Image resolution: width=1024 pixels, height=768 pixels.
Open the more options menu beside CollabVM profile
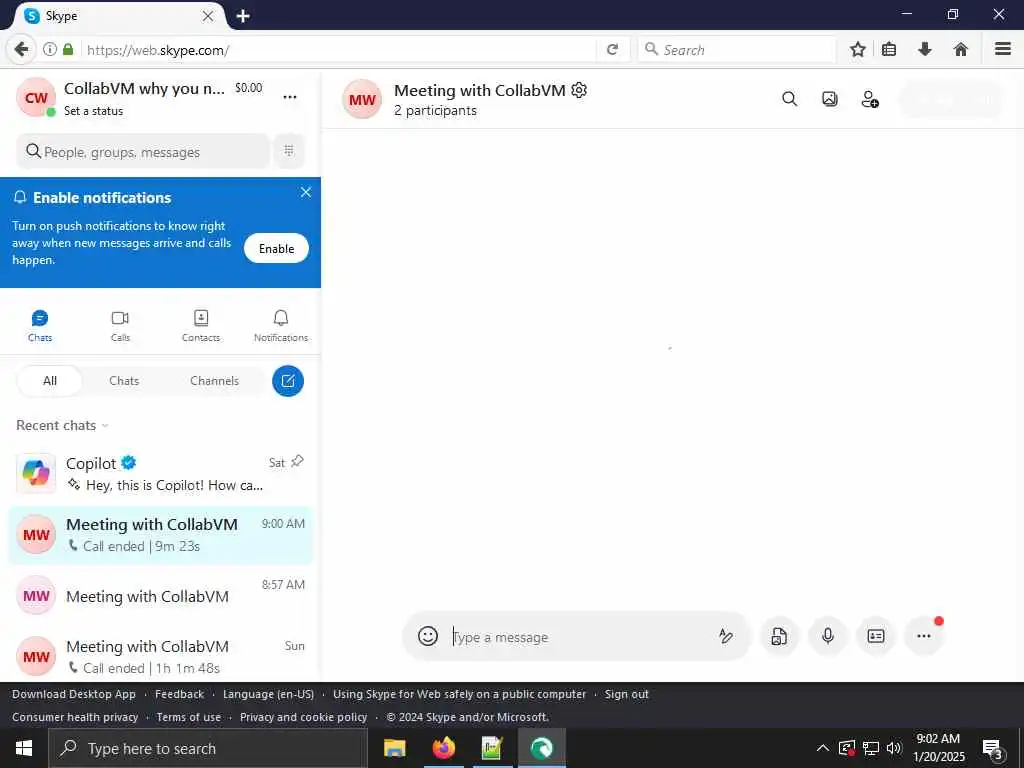click(290, 97)
